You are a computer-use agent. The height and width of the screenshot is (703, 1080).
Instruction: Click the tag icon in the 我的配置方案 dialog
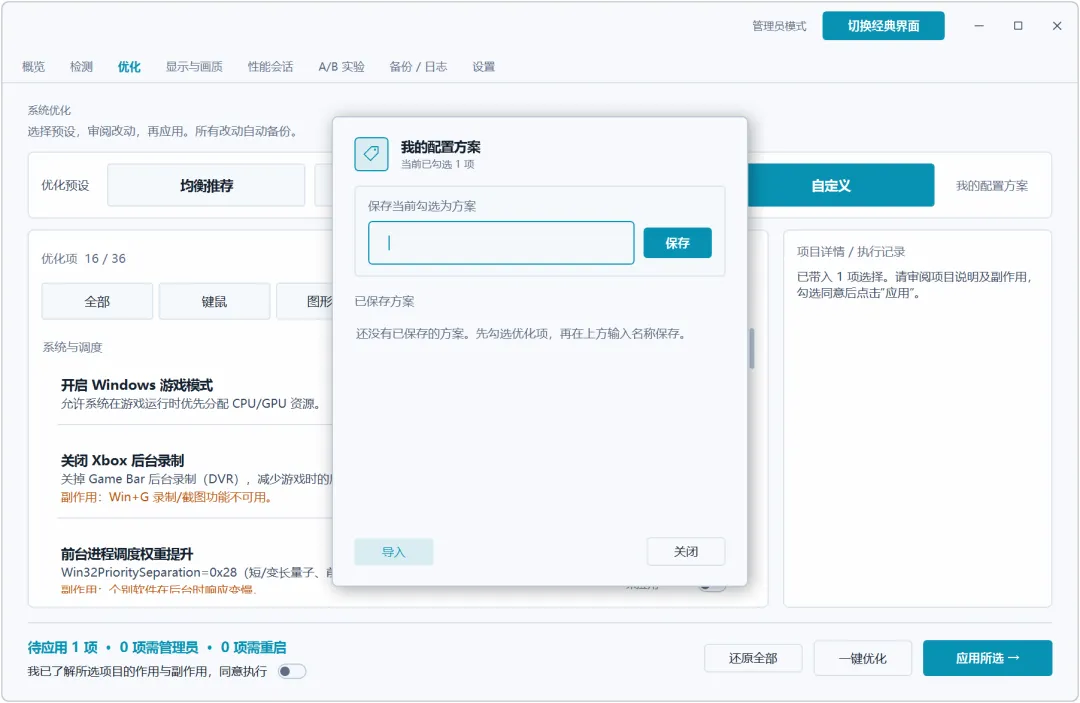[x=371, y=154]
